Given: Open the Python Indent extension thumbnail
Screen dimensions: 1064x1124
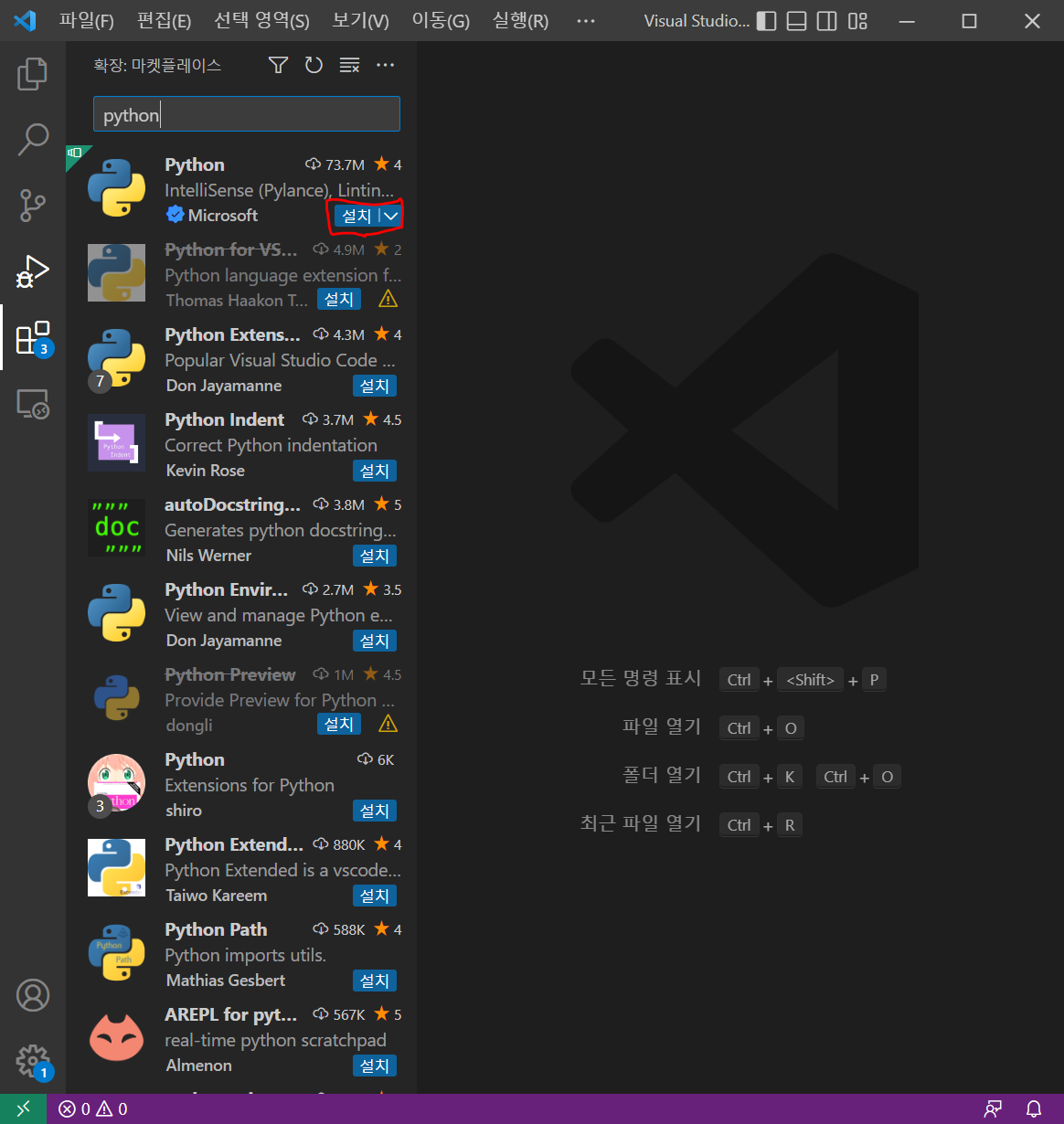Looking at the screenshot, I should (x=117, y=442).
